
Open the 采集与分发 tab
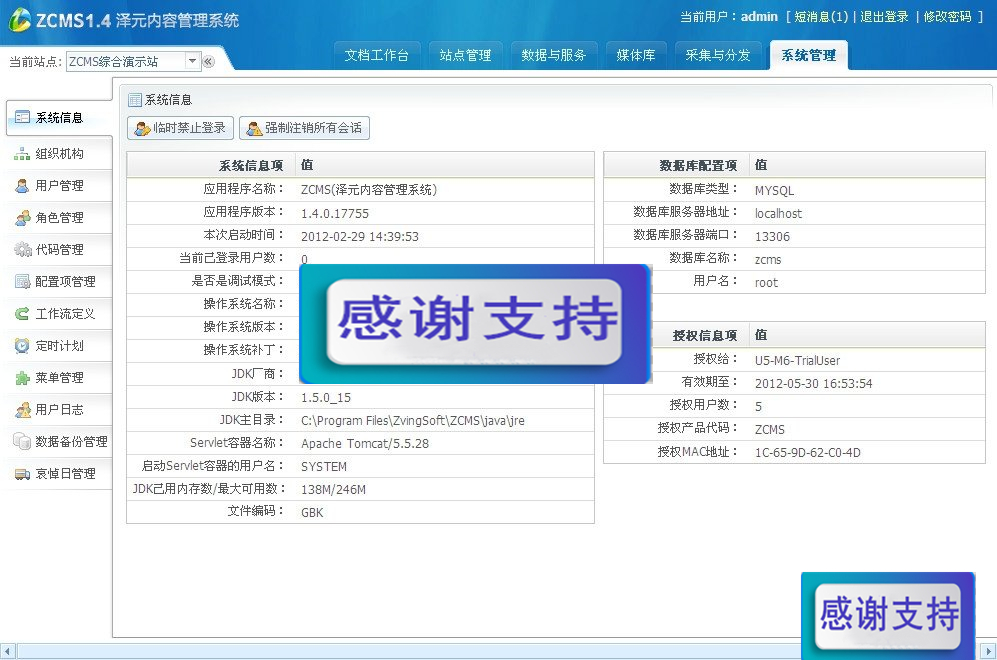[718, 55]
